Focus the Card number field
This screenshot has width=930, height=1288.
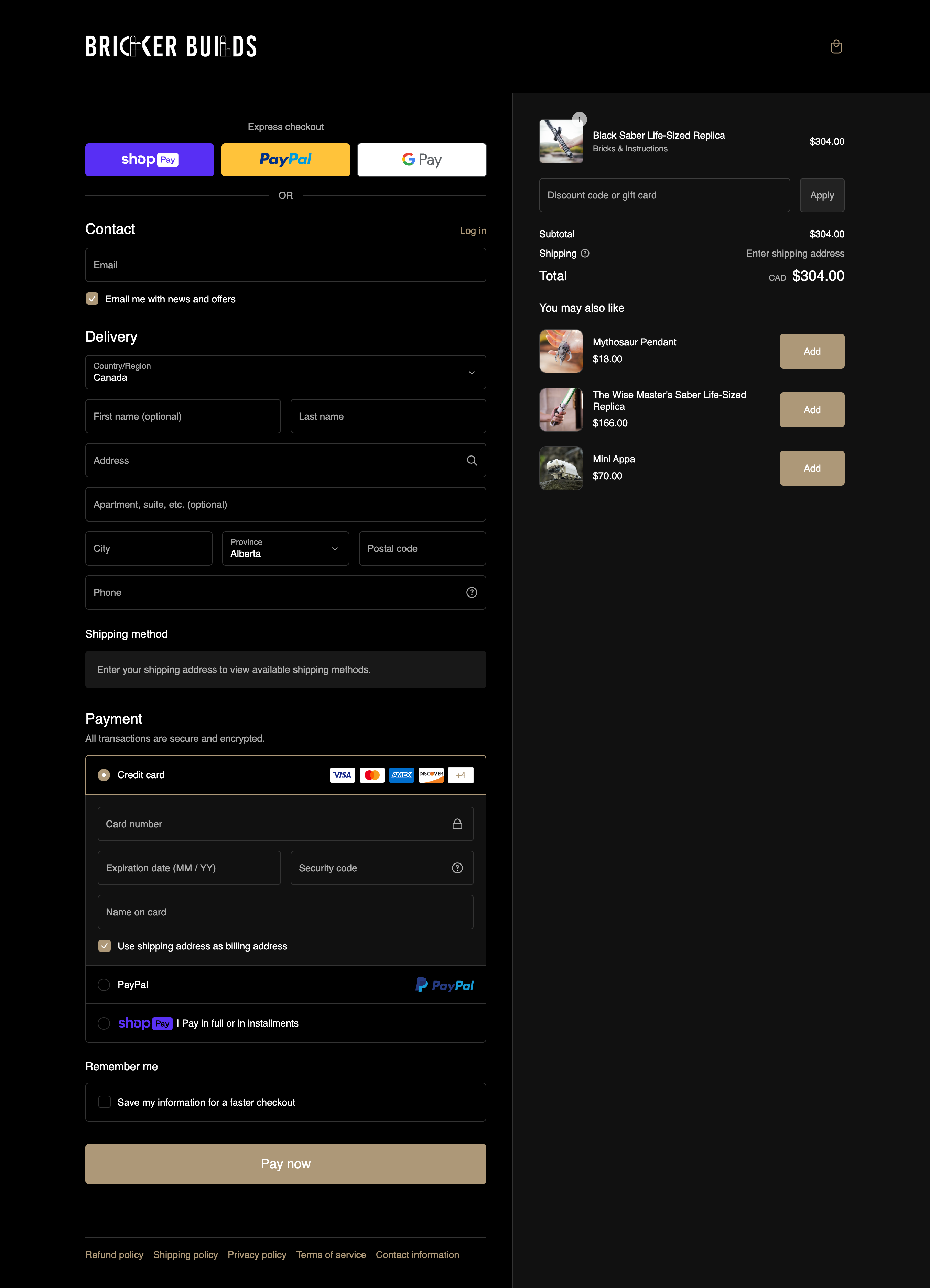click(x=285, y=824)
